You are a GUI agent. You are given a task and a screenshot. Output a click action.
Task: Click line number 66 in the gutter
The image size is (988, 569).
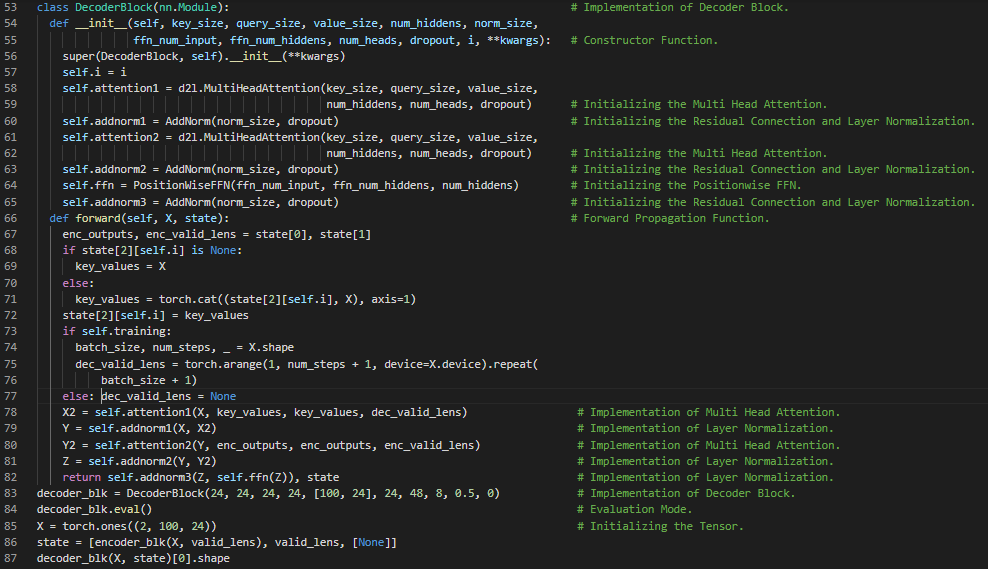click(x=14, y=218)
